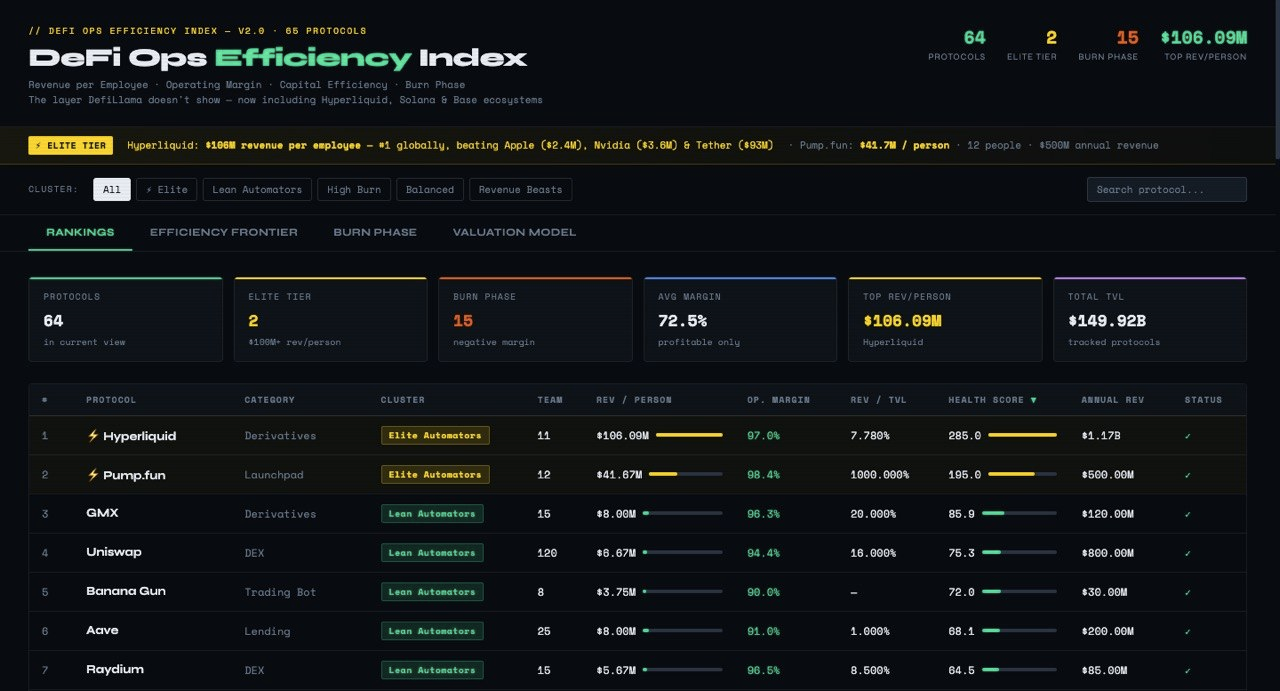Select the All cluster filter

tap(112, 189)
